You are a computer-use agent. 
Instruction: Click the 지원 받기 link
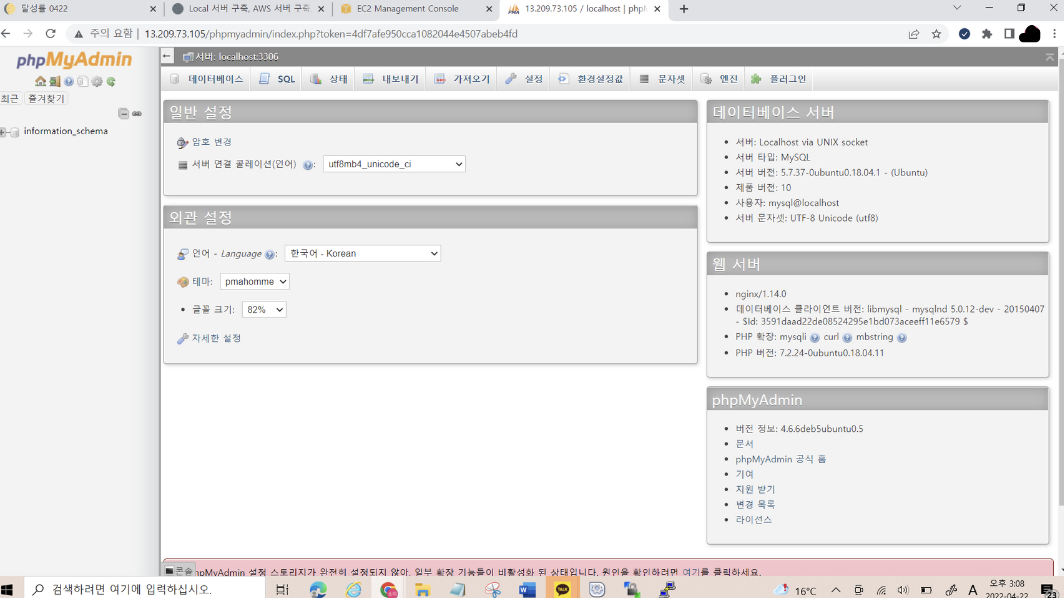point(755,489)
